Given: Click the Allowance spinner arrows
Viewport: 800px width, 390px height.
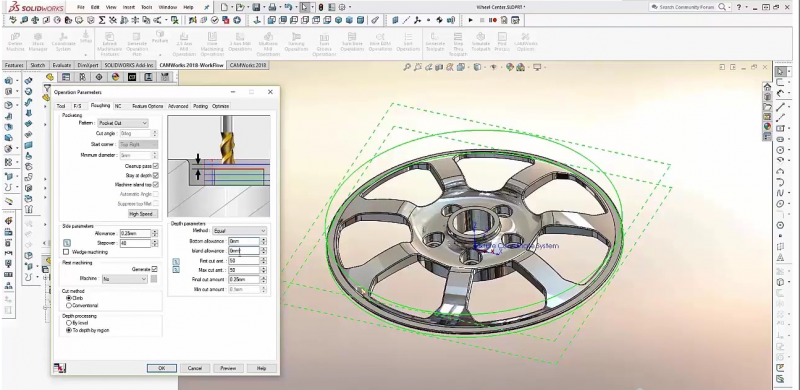Looking at the screenshot, I should [155, 233].
